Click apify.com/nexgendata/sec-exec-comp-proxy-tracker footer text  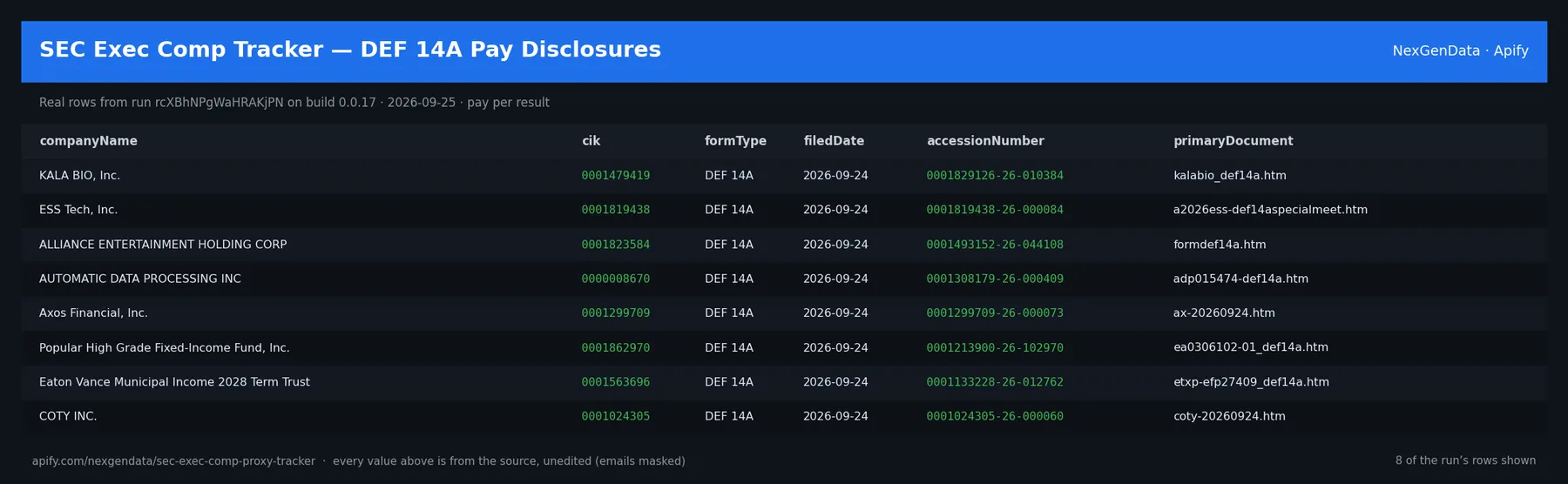tap(173, 461)
